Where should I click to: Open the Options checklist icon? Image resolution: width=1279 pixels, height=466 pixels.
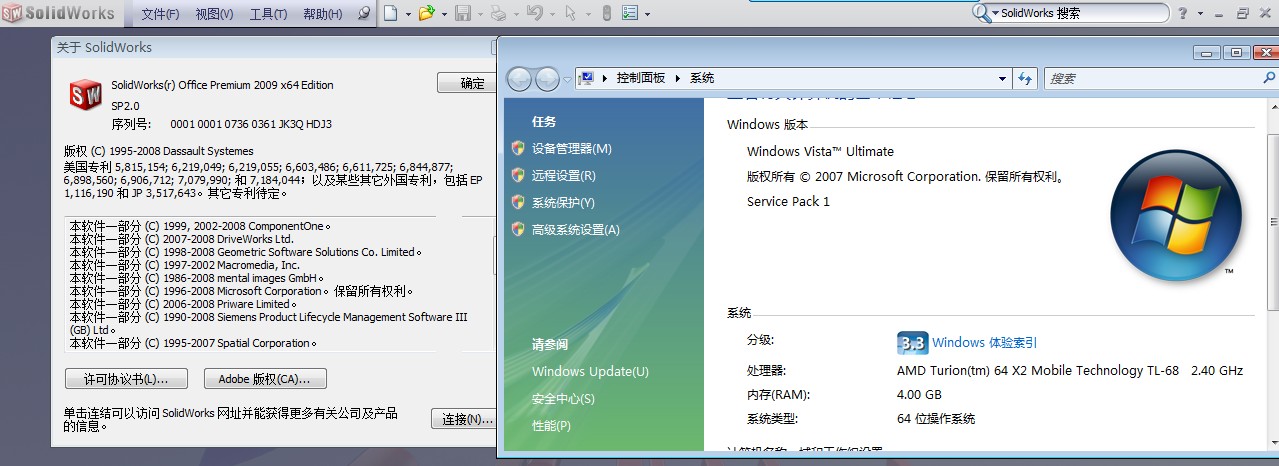(x=631, y=14)
